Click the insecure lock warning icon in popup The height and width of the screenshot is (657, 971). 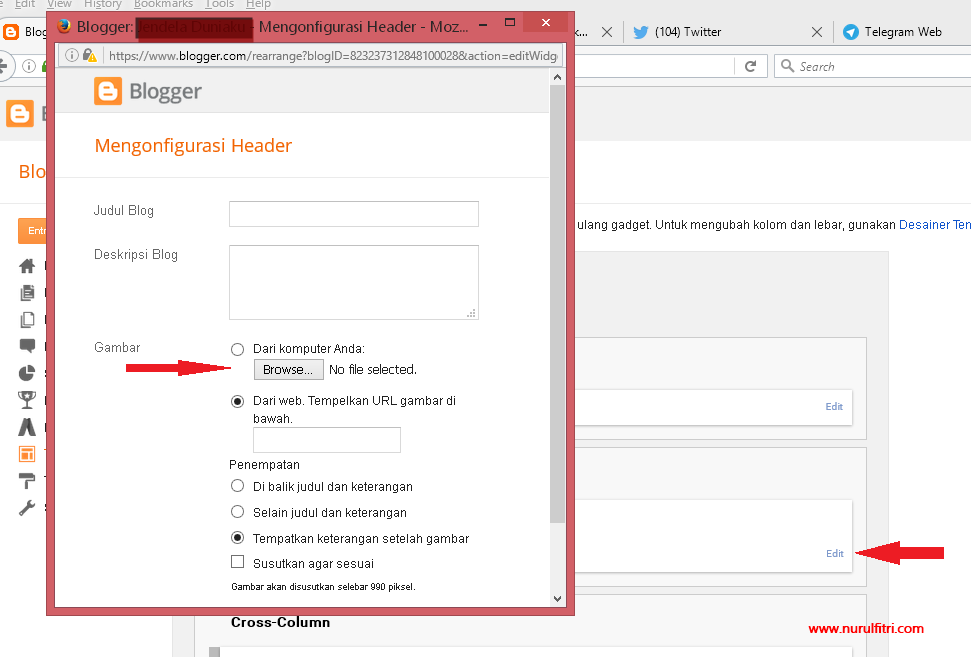tap(90, 56)
